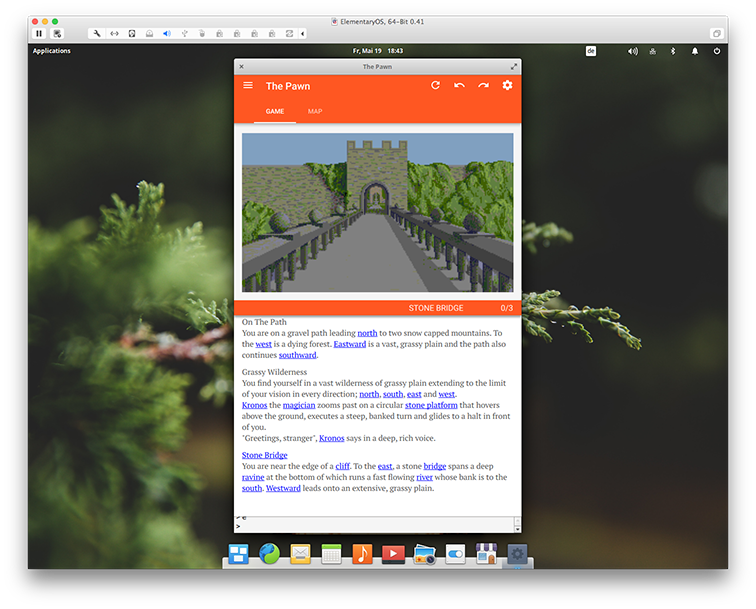The height and width of the screenshot is (609, 756).
Task: Click the scrollbar down arrow by input
Action: [x=517, y=527]
